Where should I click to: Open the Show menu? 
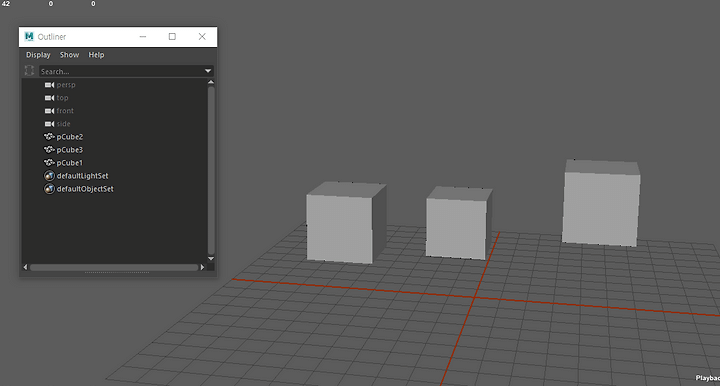[69, 55]
